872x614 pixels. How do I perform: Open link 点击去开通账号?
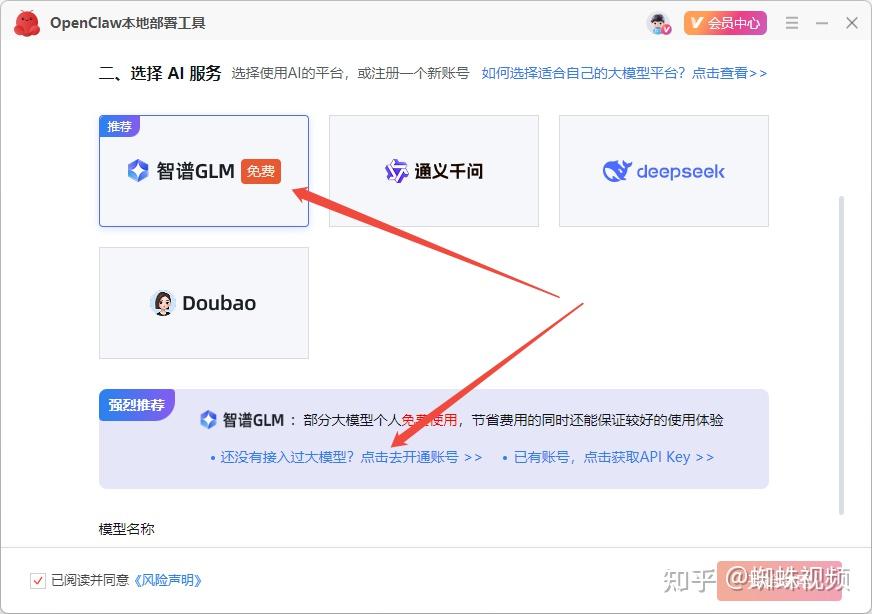pyautogui.click(x=421, y=457)
